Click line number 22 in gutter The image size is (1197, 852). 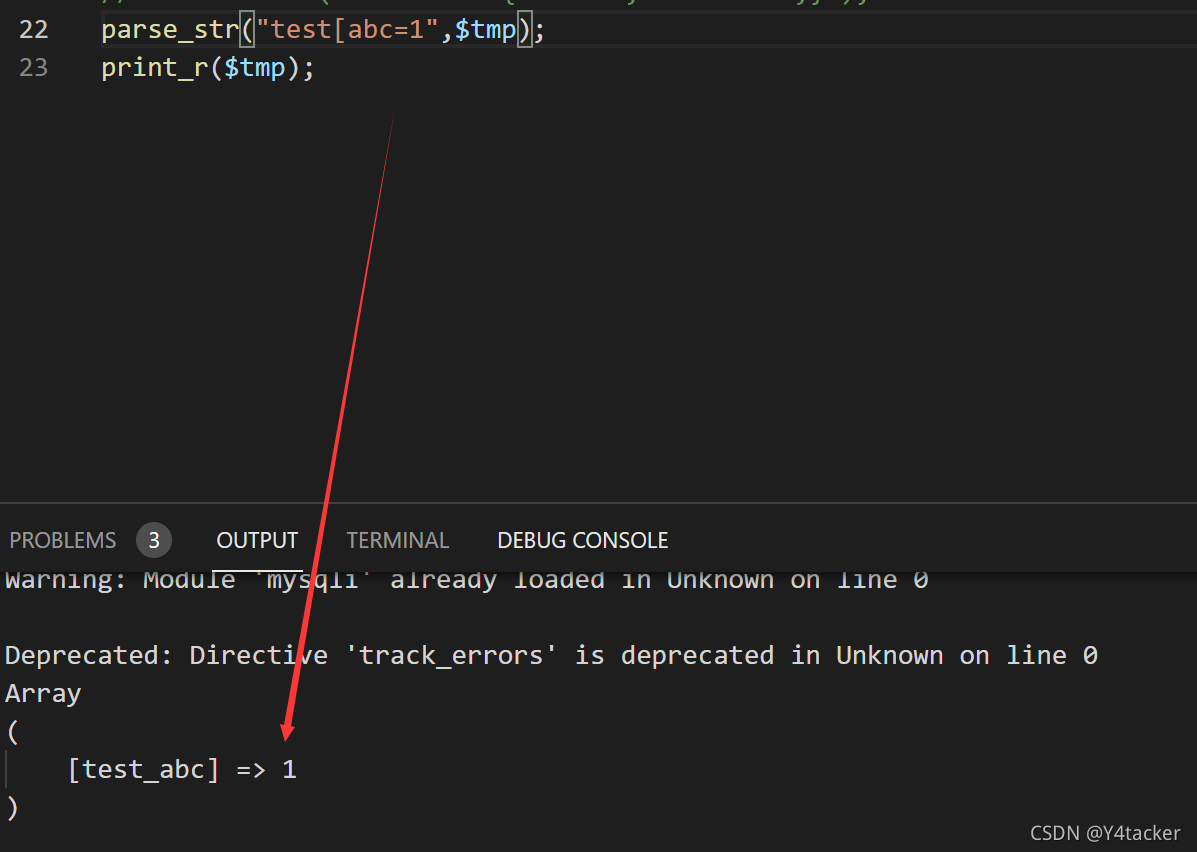(x=34, y=30)
